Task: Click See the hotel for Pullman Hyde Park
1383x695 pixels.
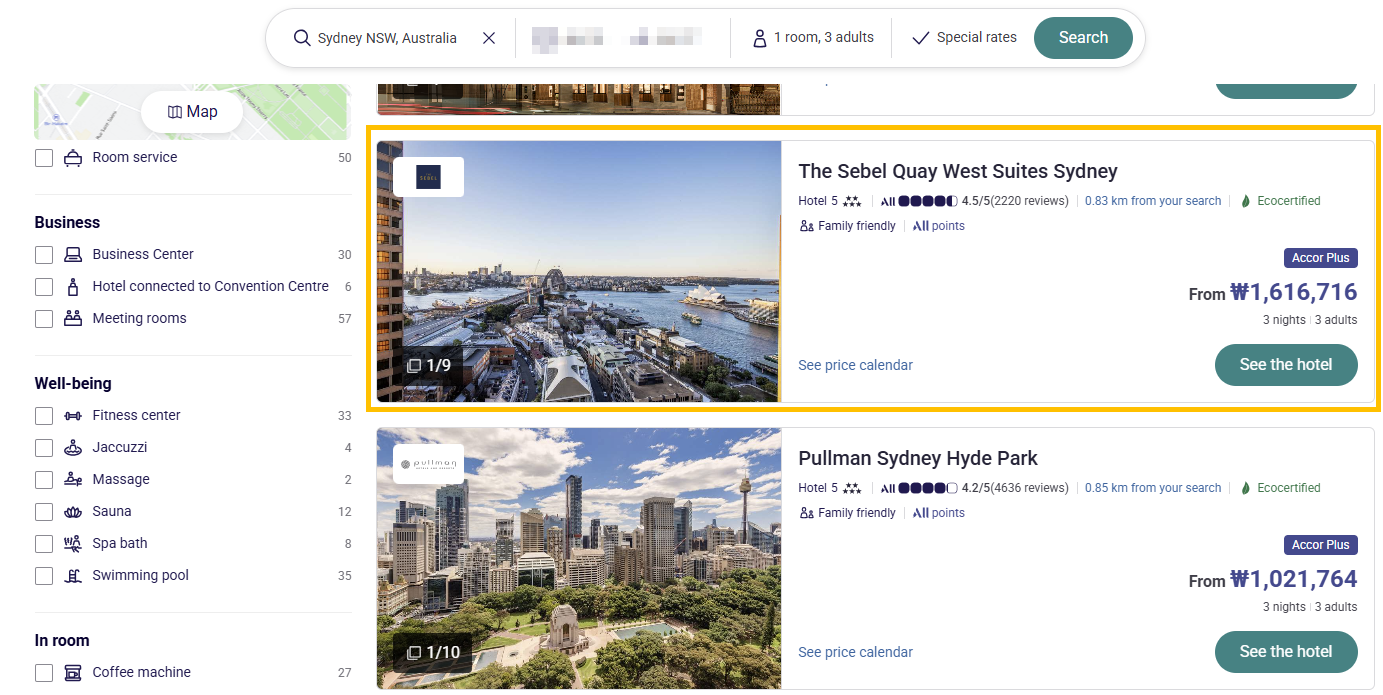Action: 1286,652
